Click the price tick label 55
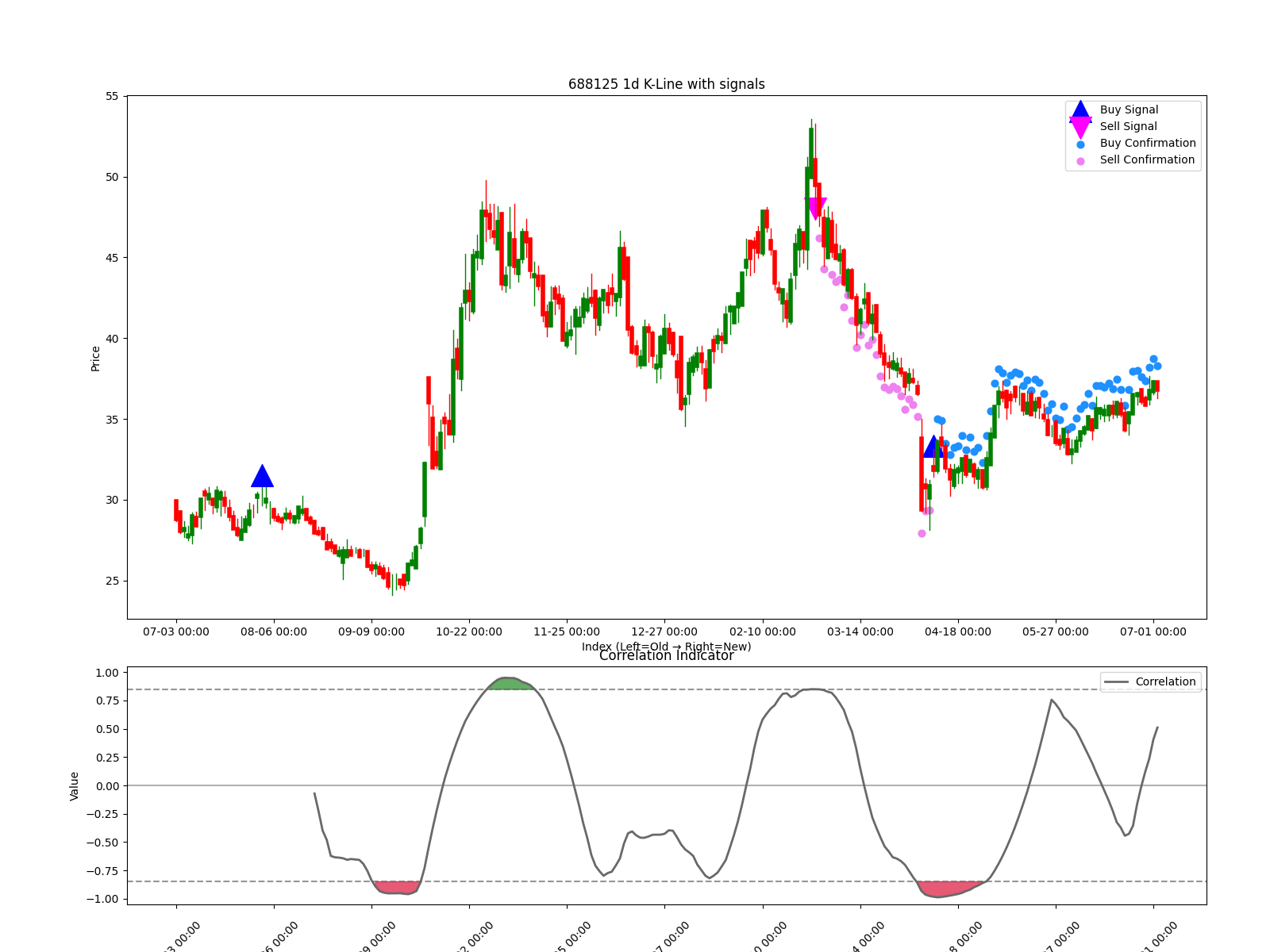Image resolution: width=1270 pixels, height=952 pixels. [112, 97]
